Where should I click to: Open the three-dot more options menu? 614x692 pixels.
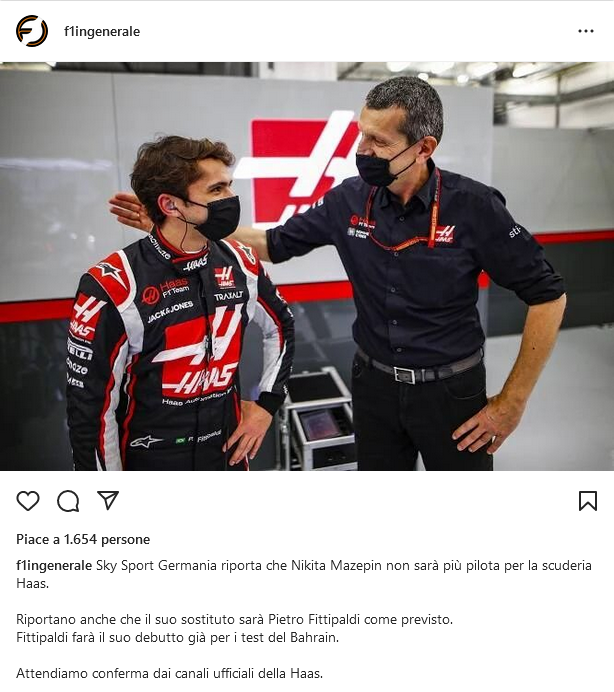[585, 31]
